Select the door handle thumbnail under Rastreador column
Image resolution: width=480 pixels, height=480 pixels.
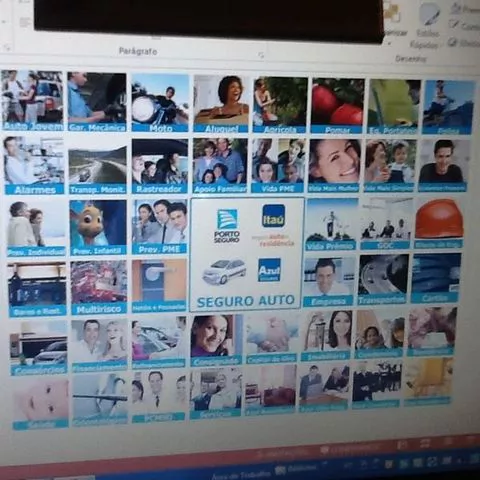pyautogui.click(x=159, y=286)
